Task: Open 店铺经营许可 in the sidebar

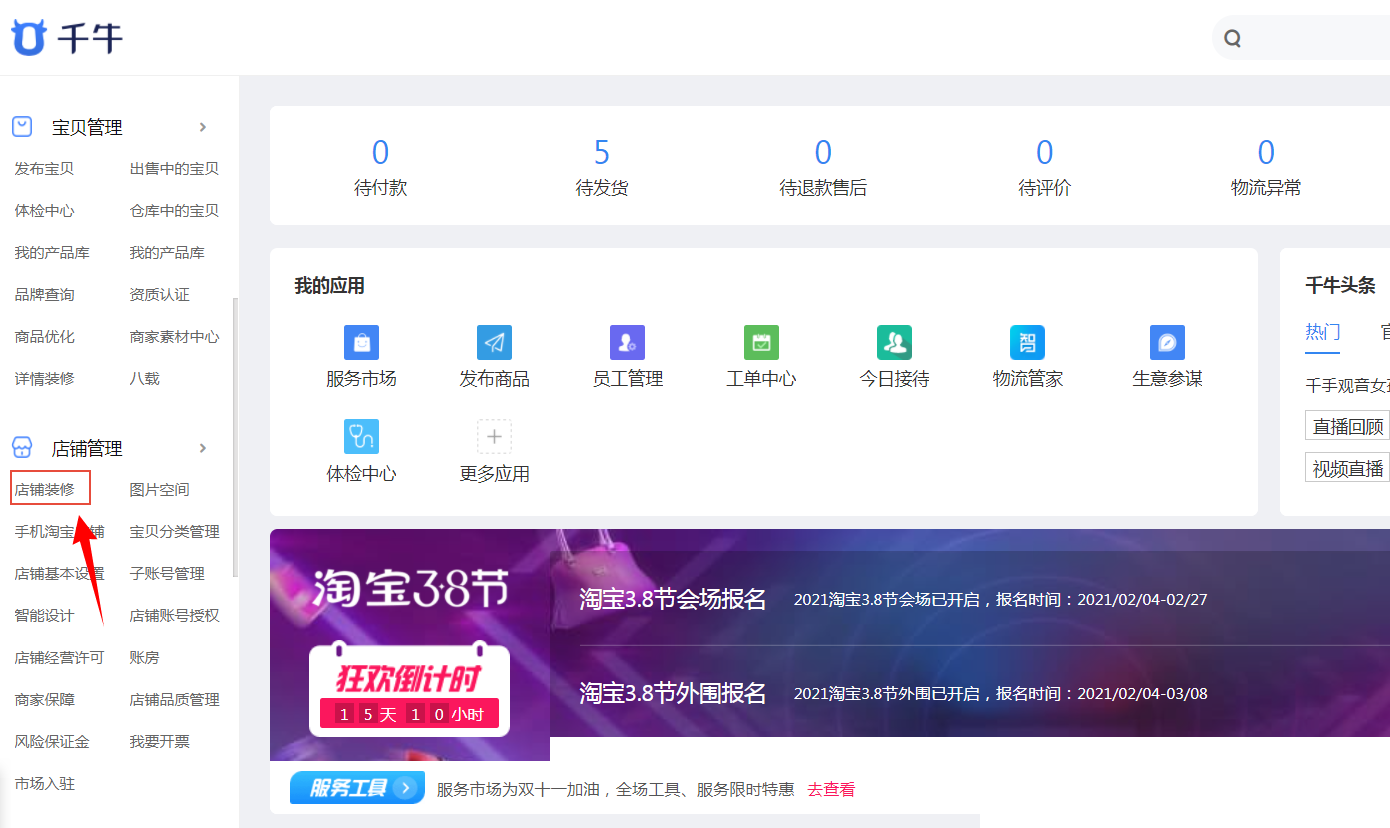Action: pos(59,658)
